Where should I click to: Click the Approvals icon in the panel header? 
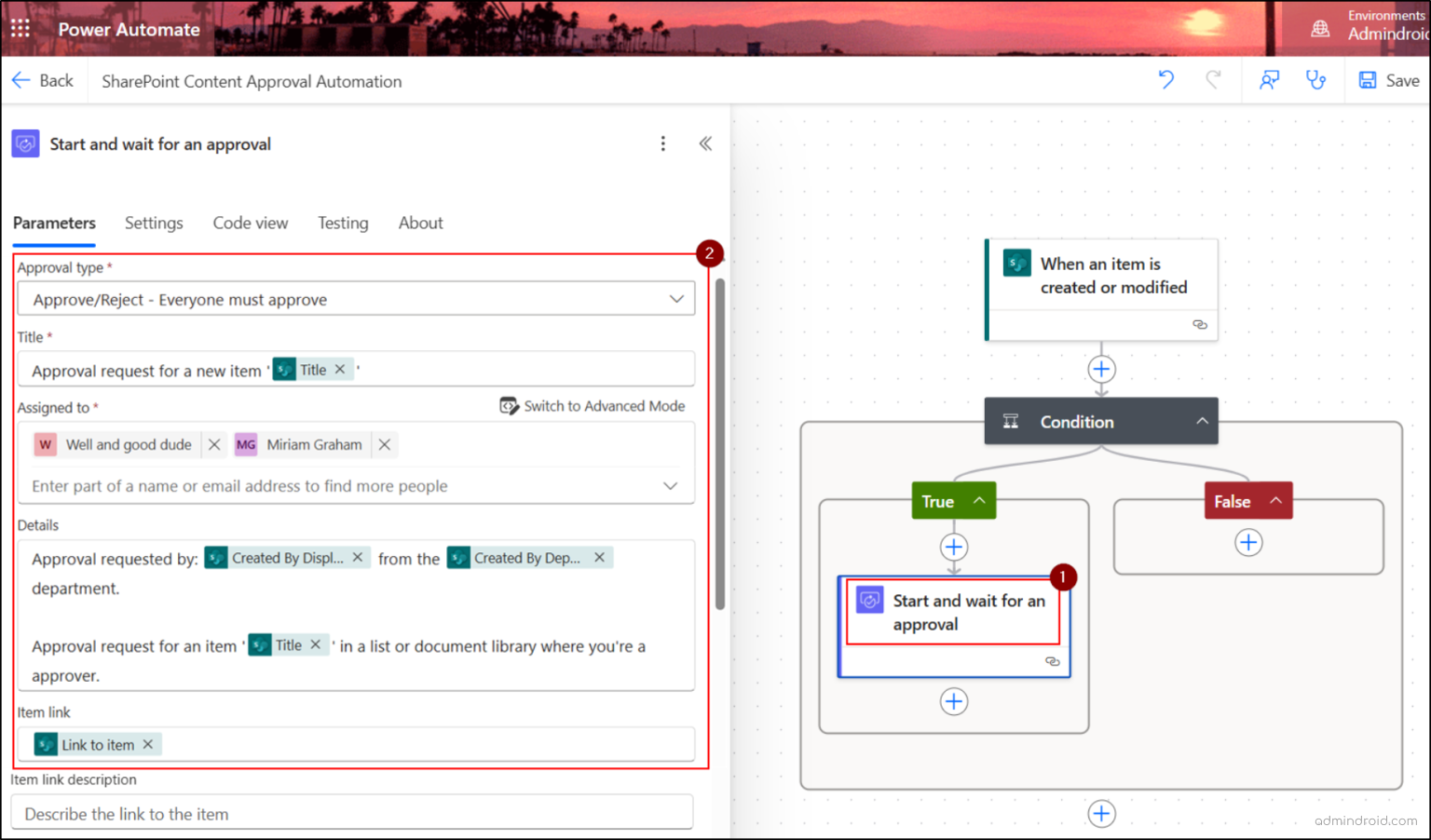click(x=25, y=143)
